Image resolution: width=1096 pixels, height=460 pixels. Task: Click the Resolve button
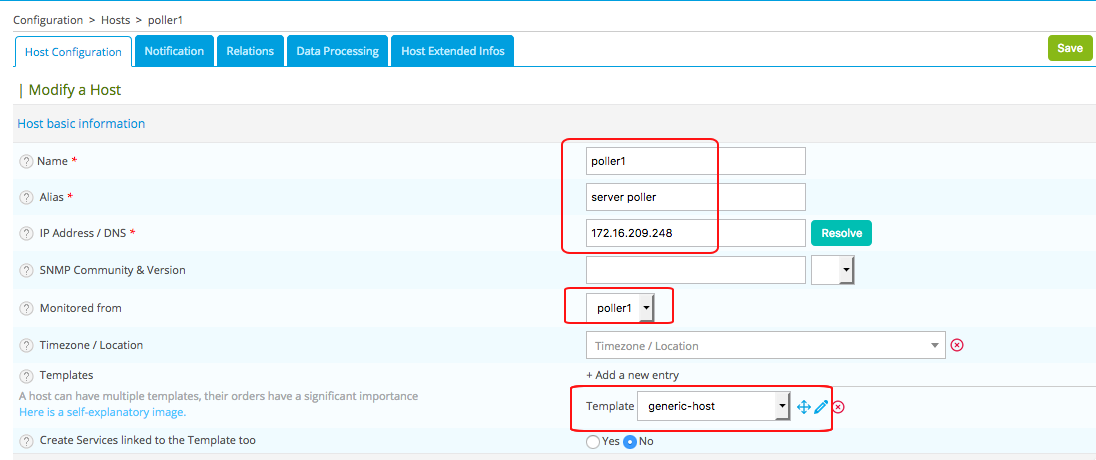coord(841,233)
